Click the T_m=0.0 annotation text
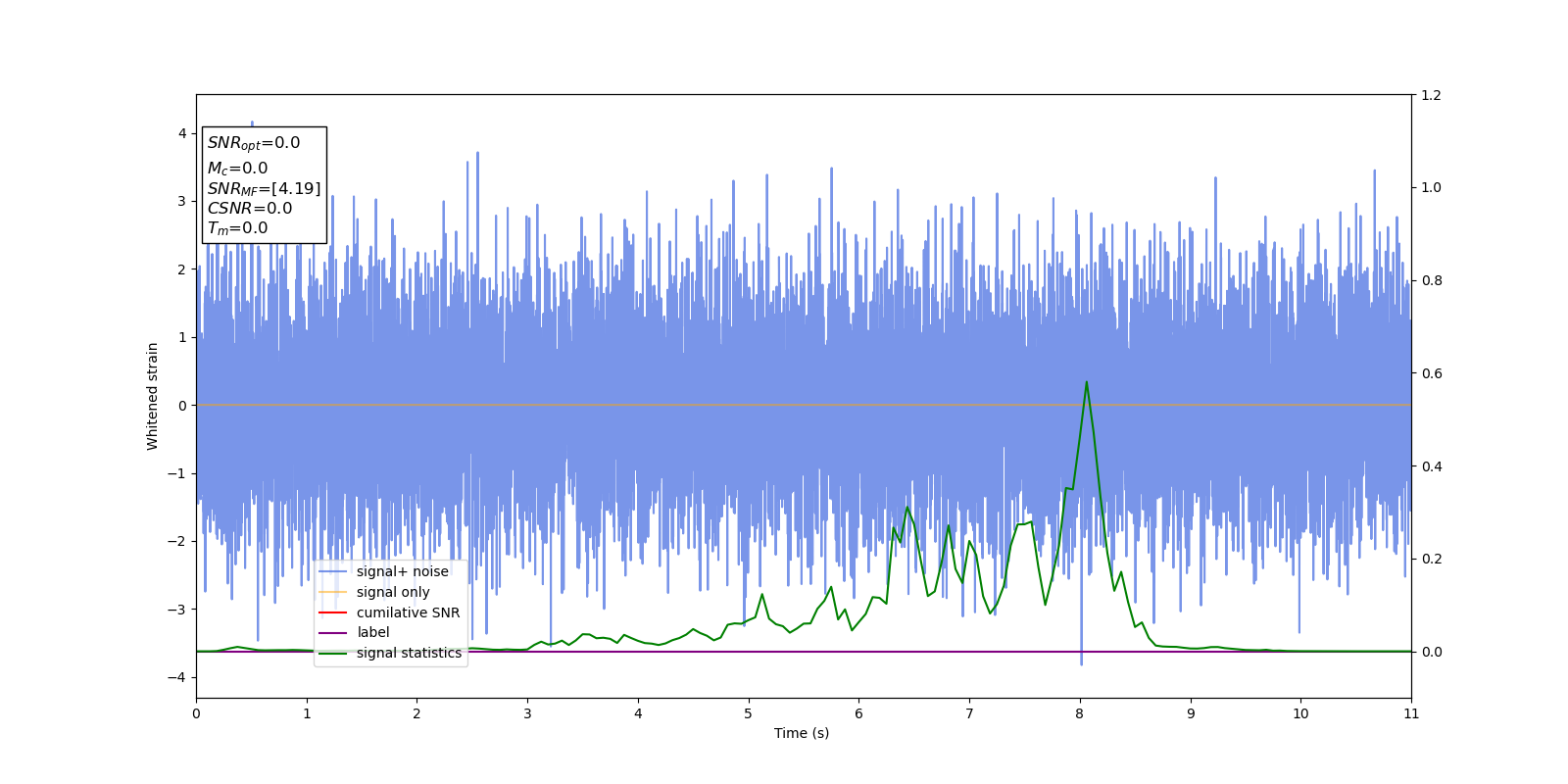This screenshot has height=784, width=1568. [x=237, y=228]
